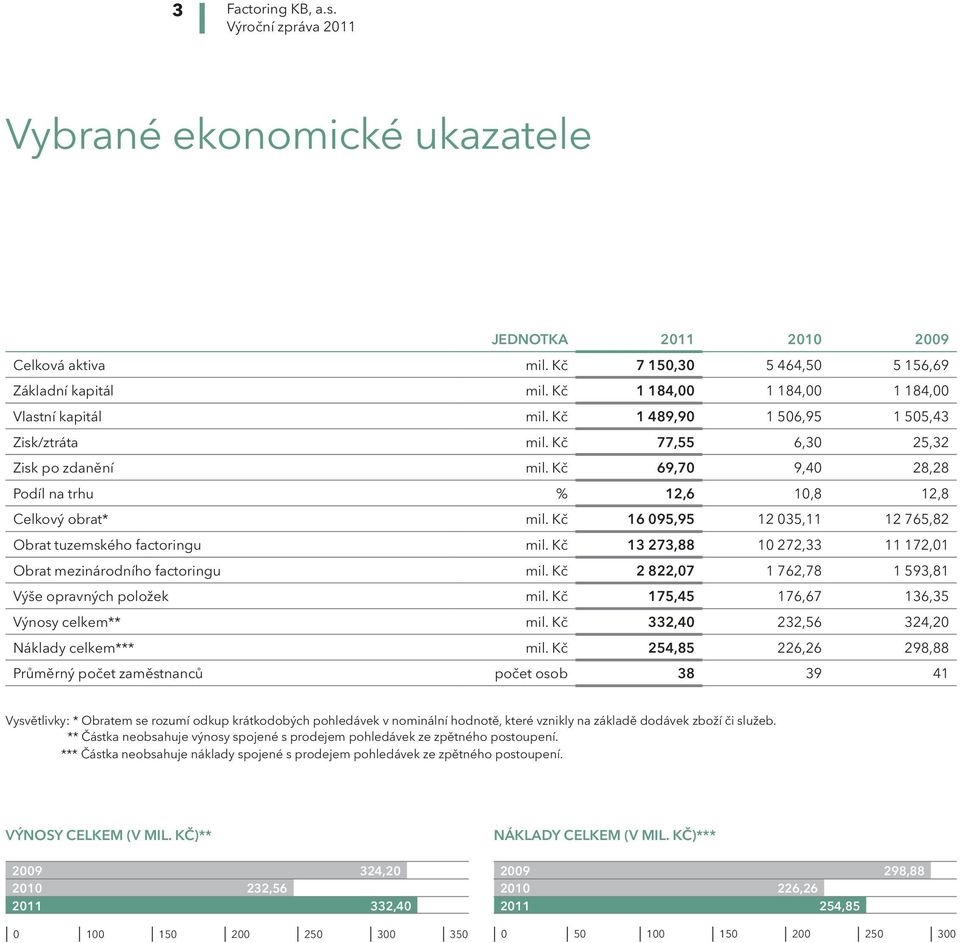Click the unit 'počet osob'

[x=531, y=674]
